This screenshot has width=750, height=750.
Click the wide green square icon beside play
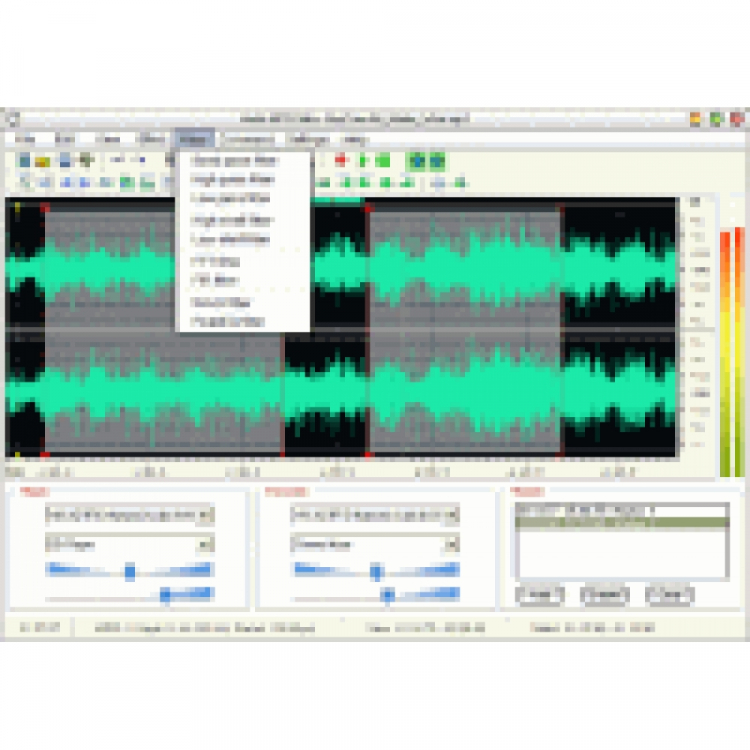click(383, 160)
